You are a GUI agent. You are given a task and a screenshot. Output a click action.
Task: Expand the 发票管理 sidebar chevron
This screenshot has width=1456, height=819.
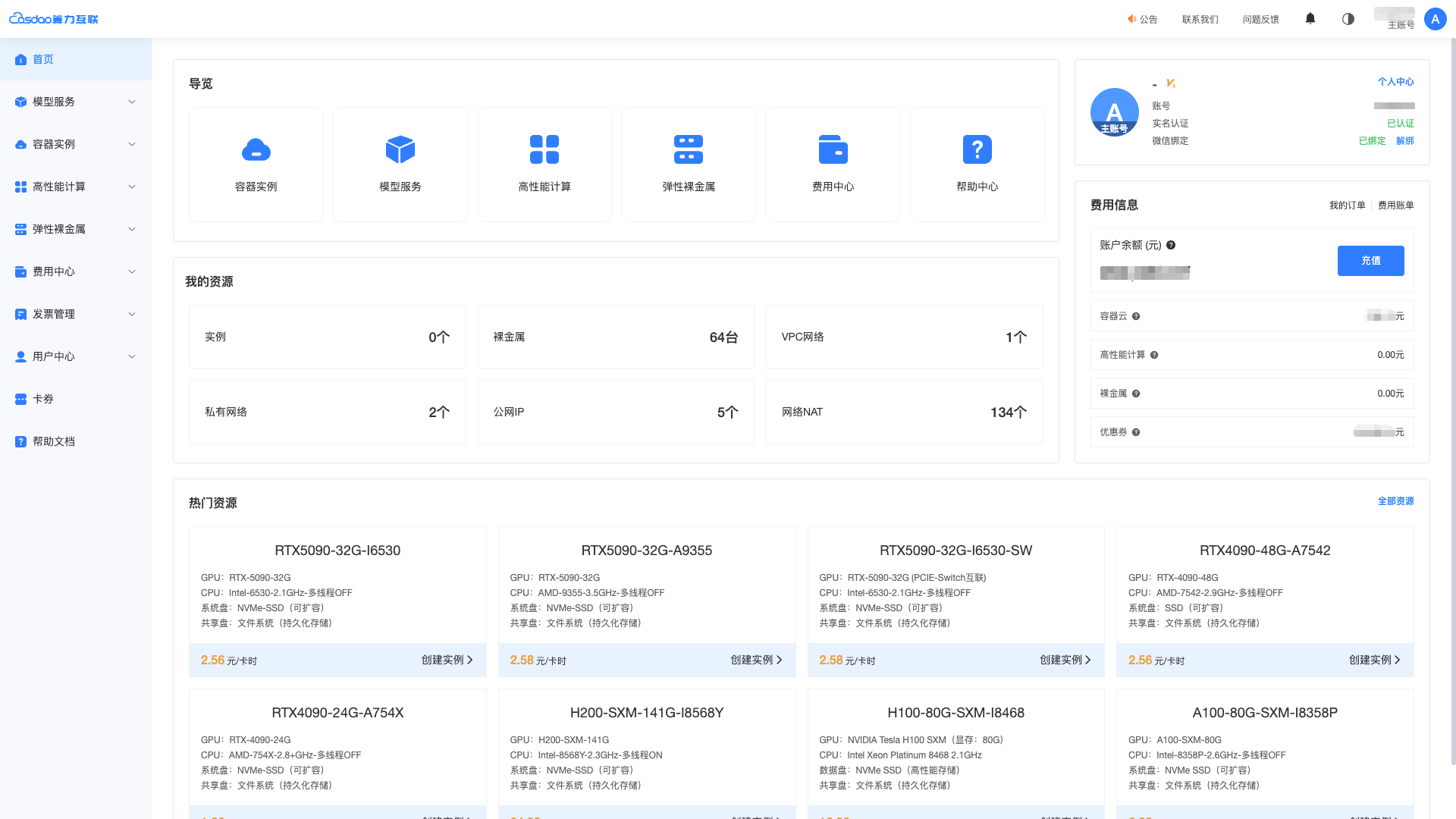tap(132, 314)
